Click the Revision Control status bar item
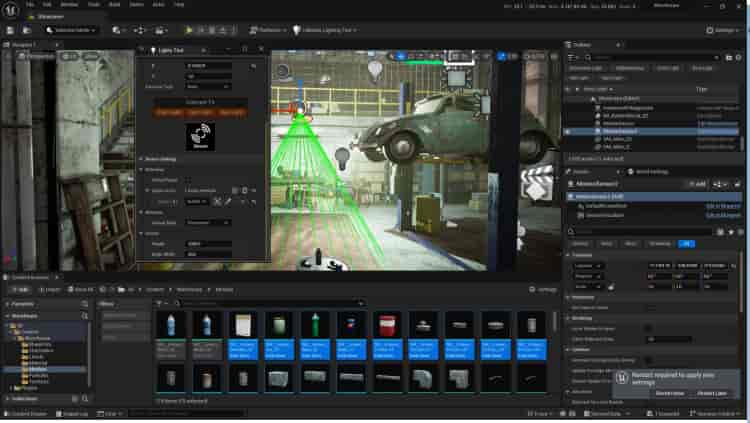The image size is (750, 423). tap(715, 413)
